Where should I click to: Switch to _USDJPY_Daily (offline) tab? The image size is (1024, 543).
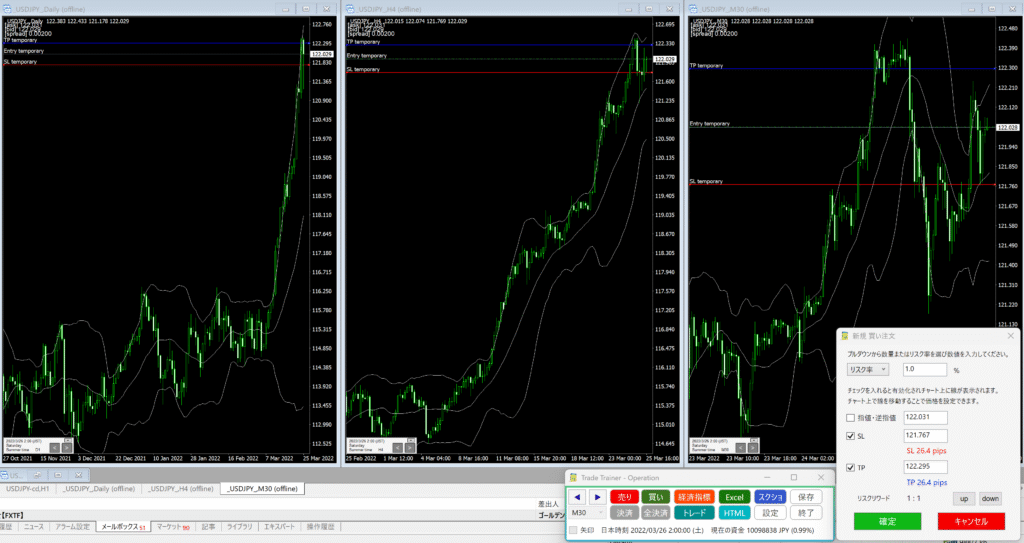(x=99, y=489)
